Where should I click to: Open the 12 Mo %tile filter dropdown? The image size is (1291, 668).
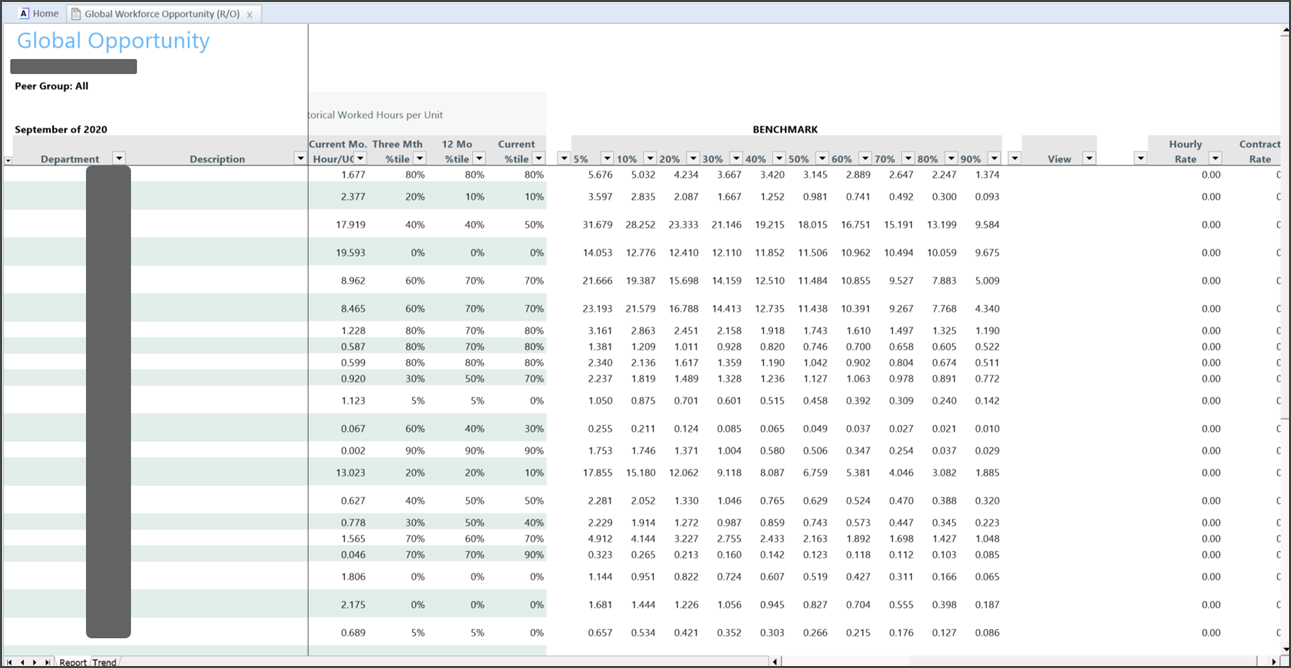pyautogui.click(x=479, y=158)
